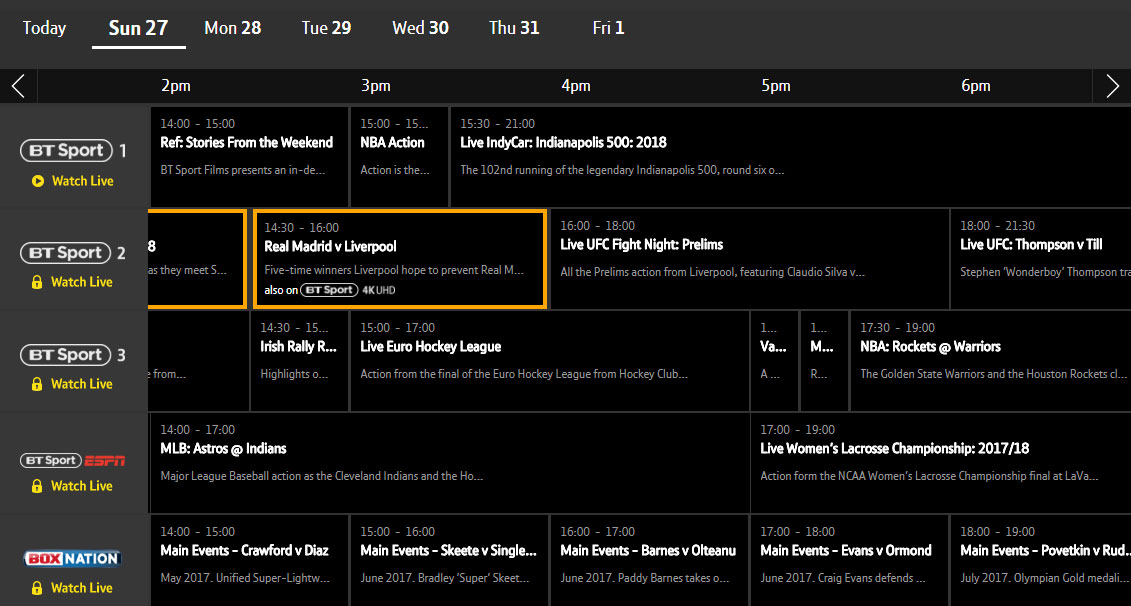Switch to the Today tab
This screenshot has width=1131, height=606.
click(x=44, y=28)
